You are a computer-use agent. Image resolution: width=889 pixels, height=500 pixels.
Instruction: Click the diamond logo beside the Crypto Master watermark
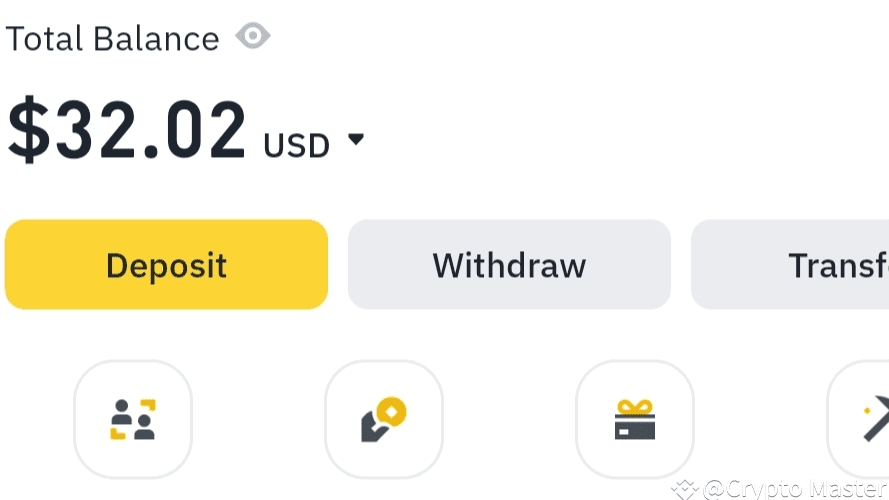(x=684, y=490)
